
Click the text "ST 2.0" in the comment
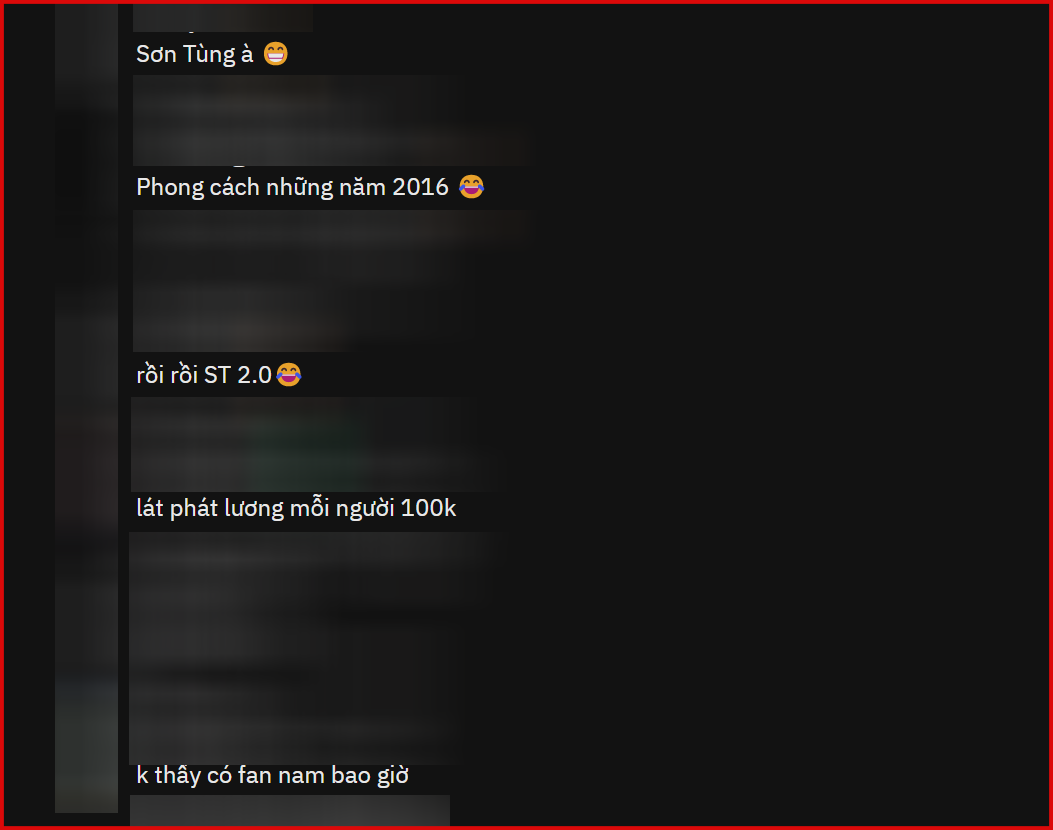coord(238,375)
